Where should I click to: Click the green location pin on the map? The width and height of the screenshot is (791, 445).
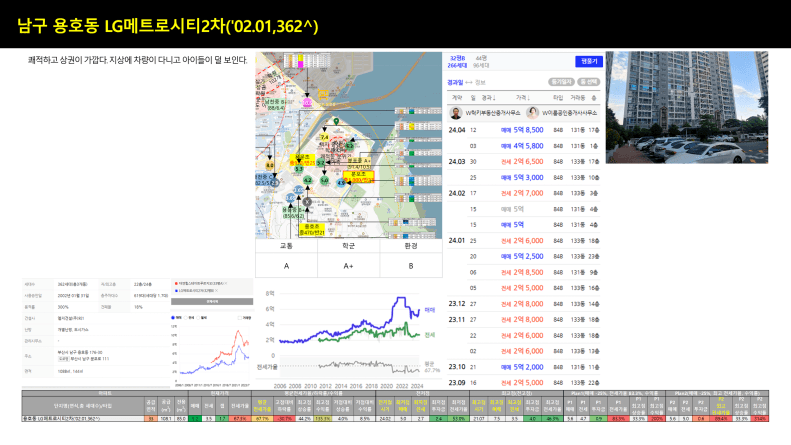(336, 122)
